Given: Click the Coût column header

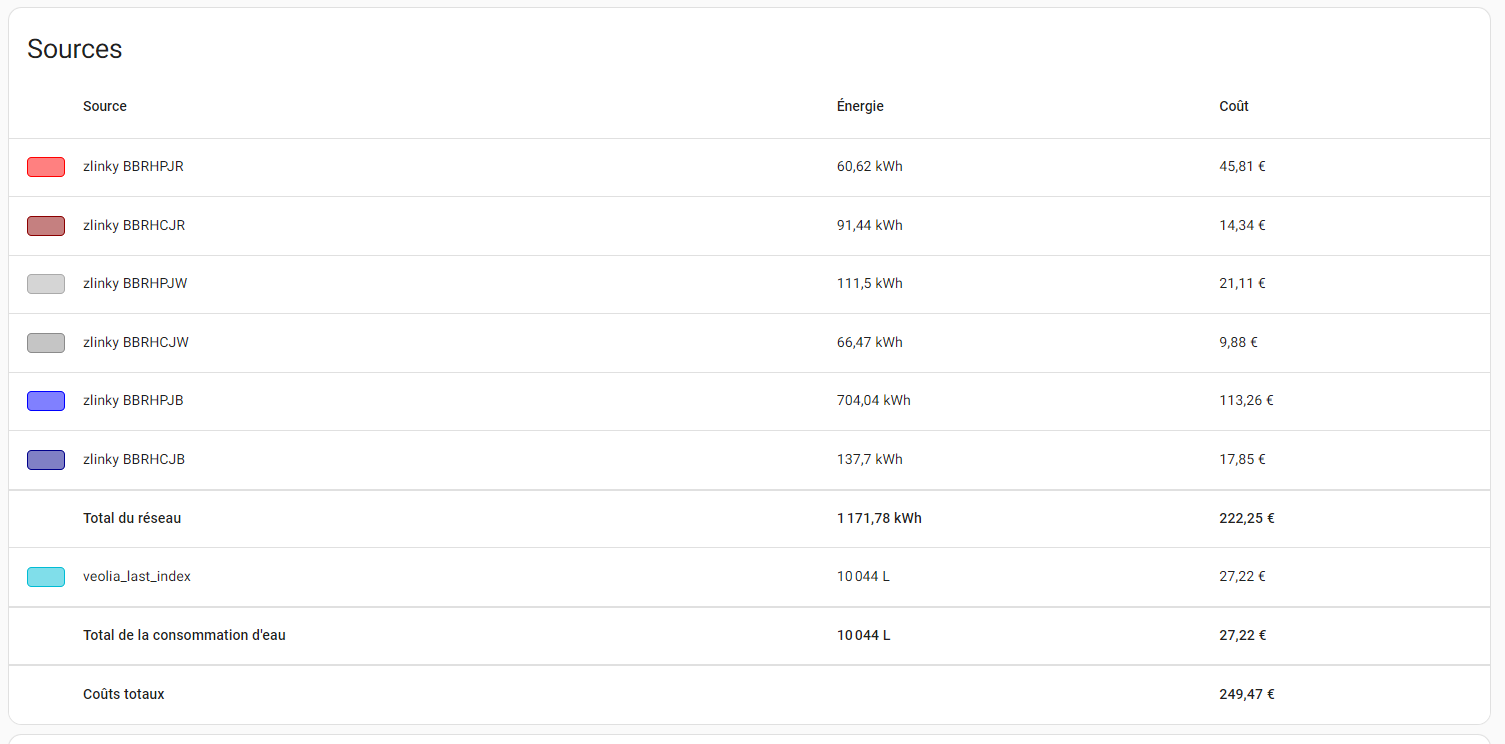Looking at the screenshot, I should pos(1234,106).
